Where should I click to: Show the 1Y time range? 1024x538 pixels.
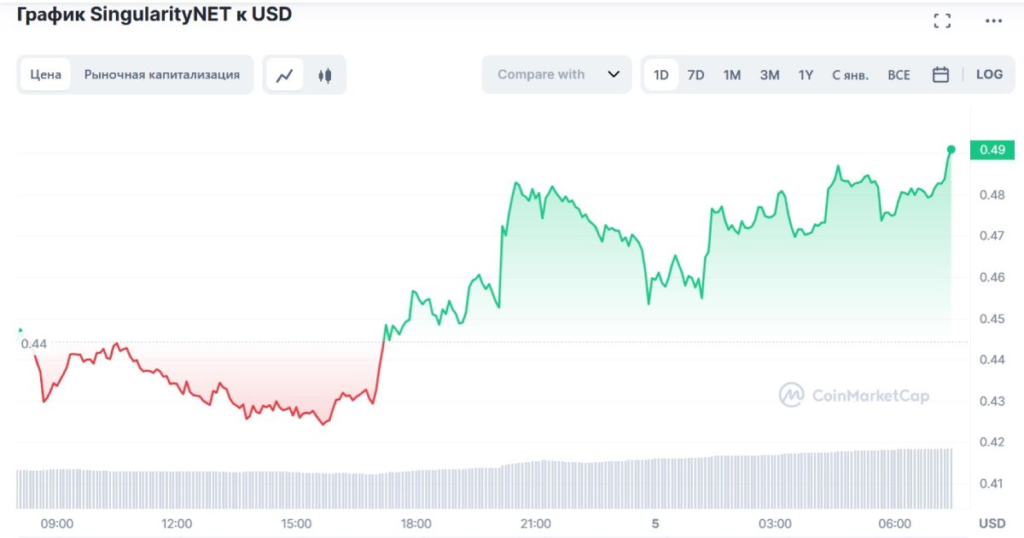(x=806, y=75)
